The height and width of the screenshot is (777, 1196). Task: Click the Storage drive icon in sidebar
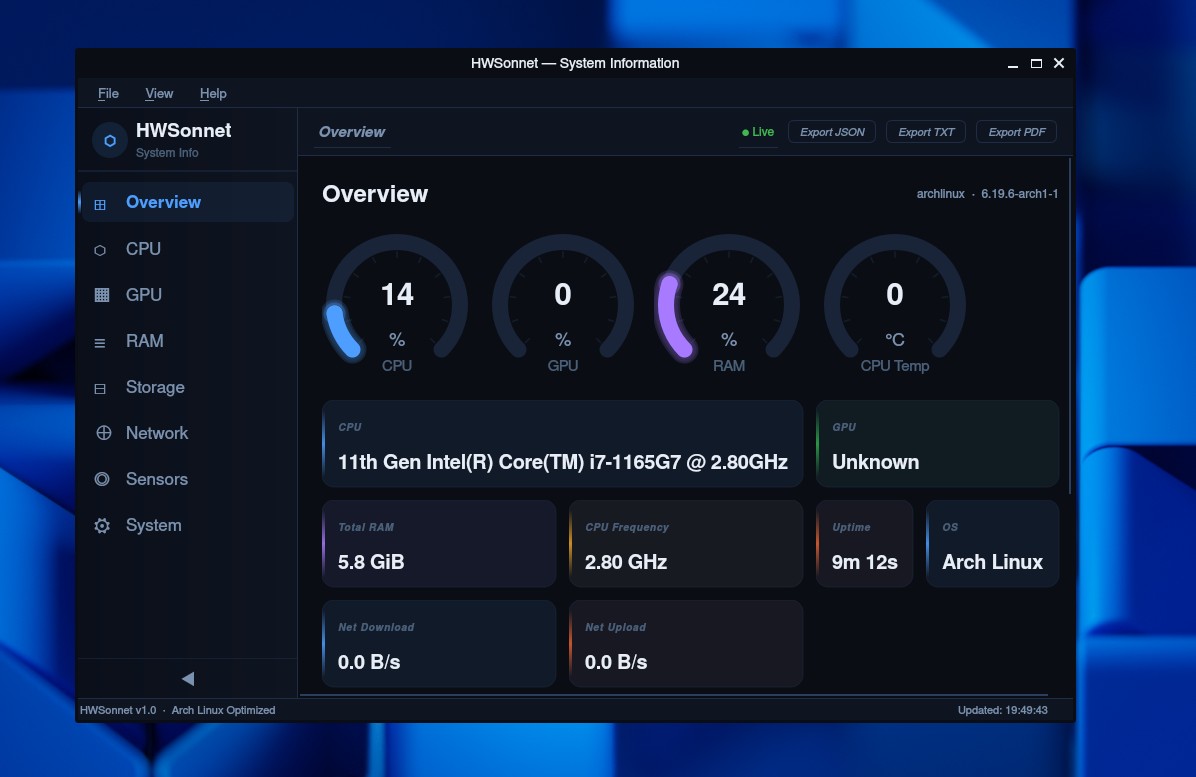100,389
